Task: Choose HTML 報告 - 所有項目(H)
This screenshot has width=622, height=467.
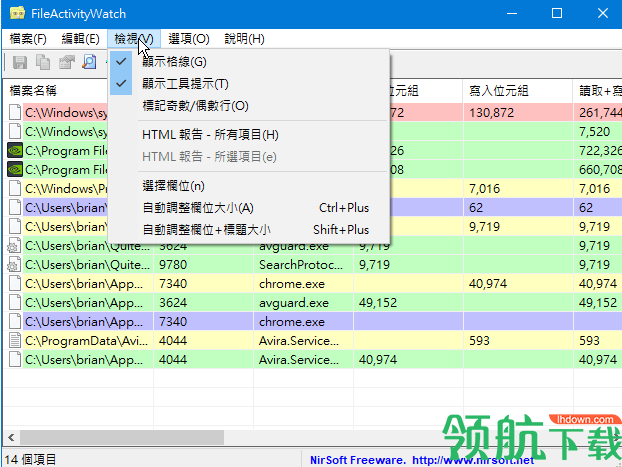Action: pos(249,135)
